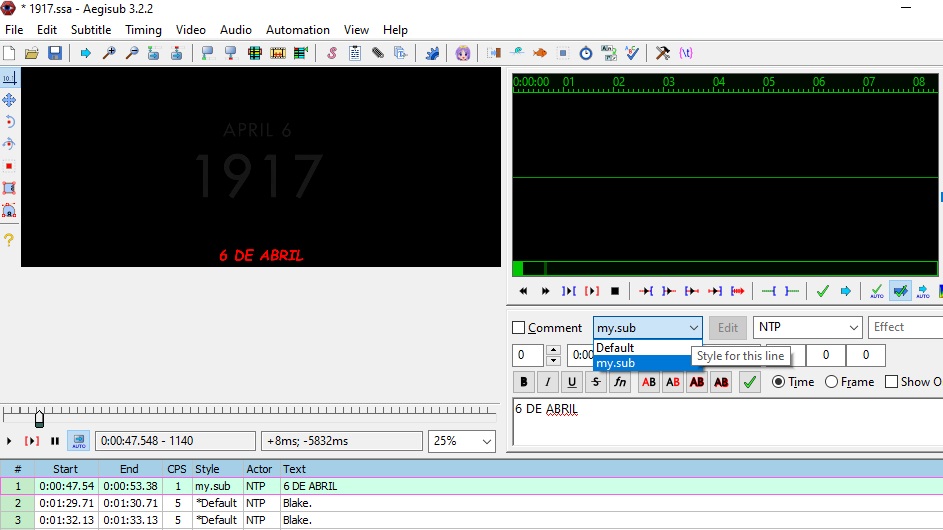
Task: Toggle the Show Original checkbox
Action: 892,382
